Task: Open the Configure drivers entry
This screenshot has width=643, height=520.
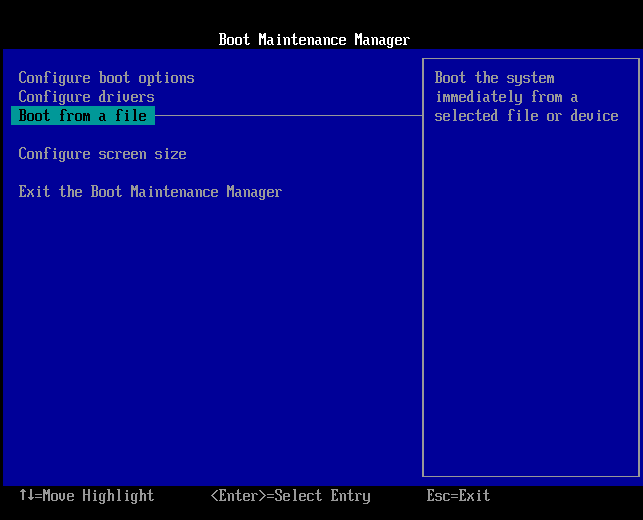Action: pos(86,97)
